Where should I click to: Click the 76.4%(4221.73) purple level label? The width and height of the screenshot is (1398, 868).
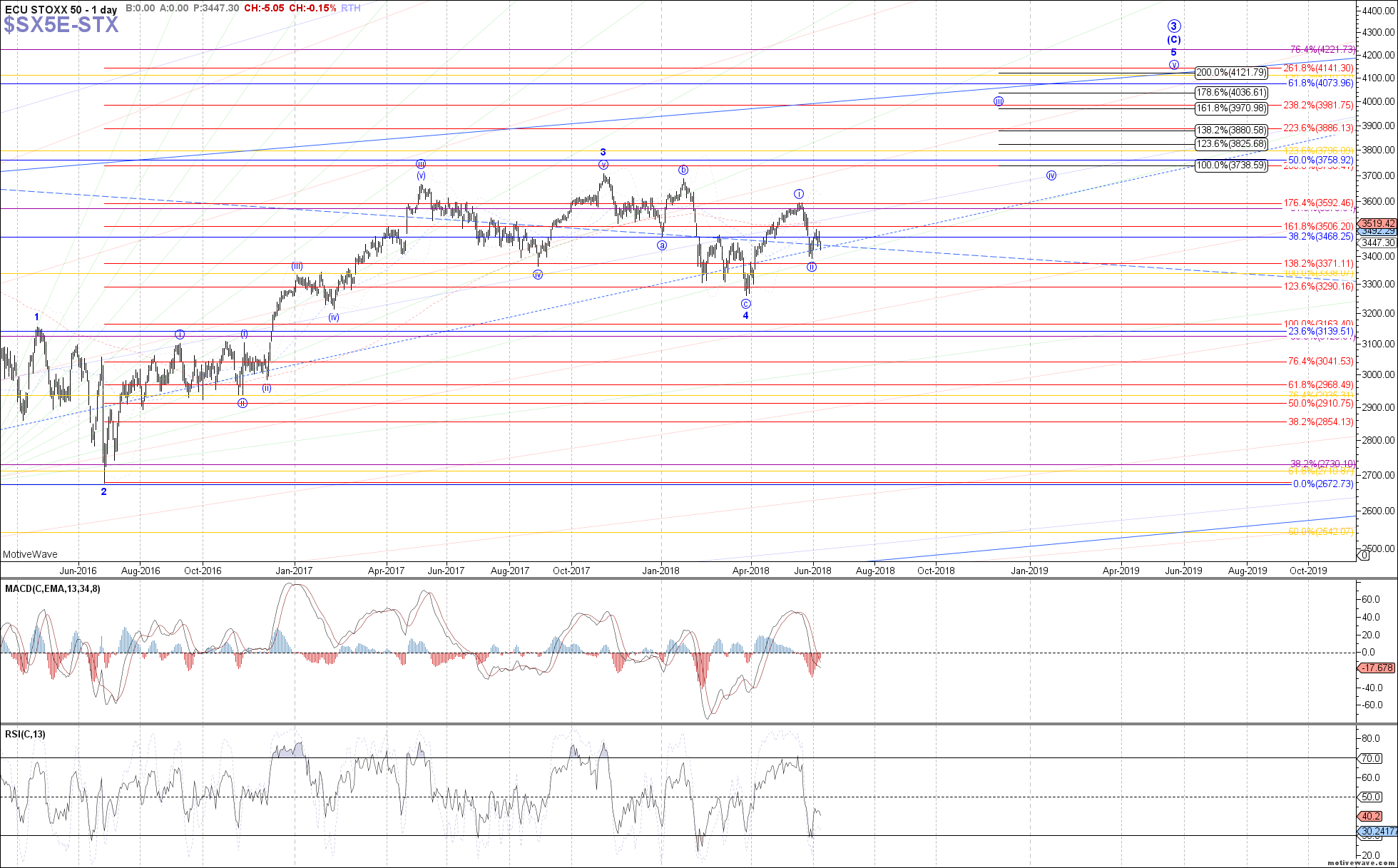[1322, 50]
